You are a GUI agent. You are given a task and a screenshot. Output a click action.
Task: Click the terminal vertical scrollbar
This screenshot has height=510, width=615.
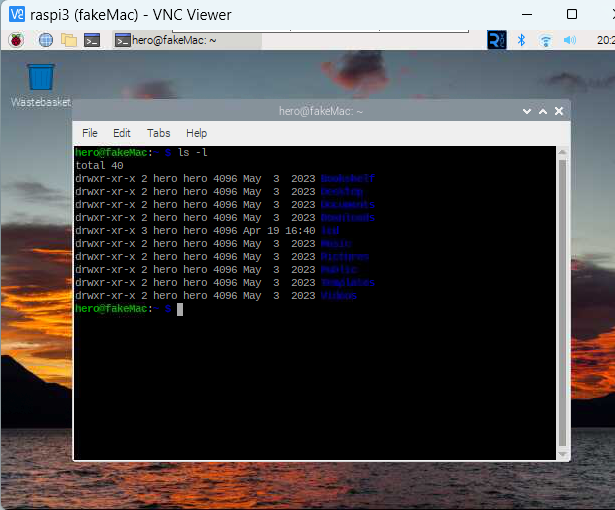click(562, 300)
